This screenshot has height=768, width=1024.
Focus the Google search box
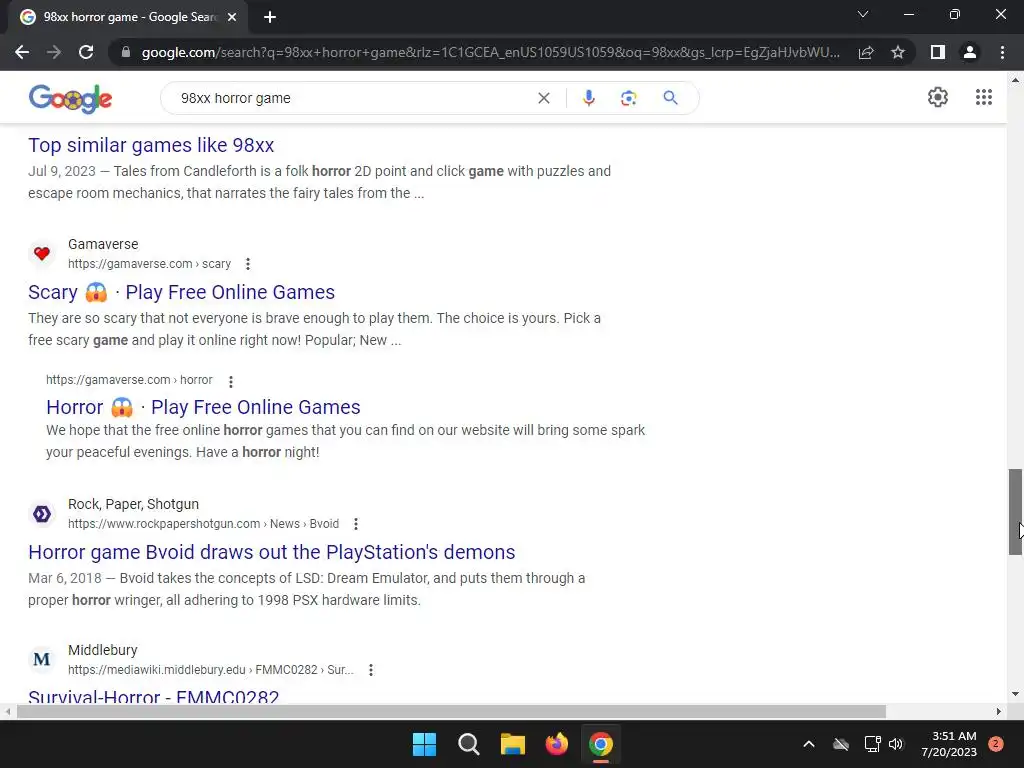point(353,98)
